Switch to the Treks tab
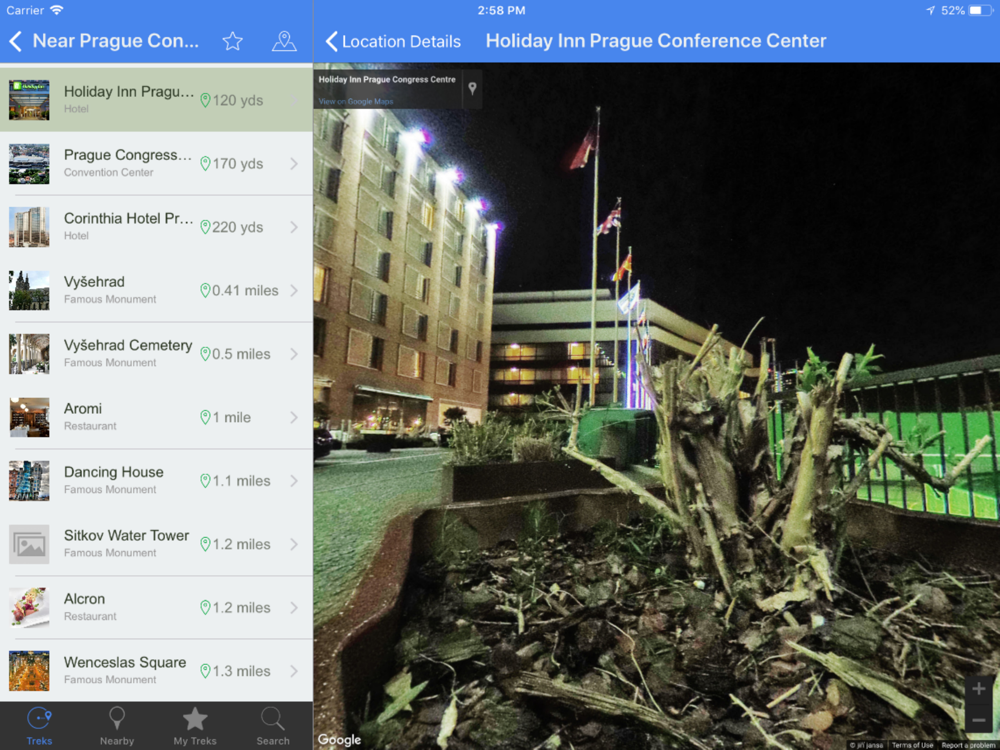This screenshot has width=1000, height=750. point(39,726)
